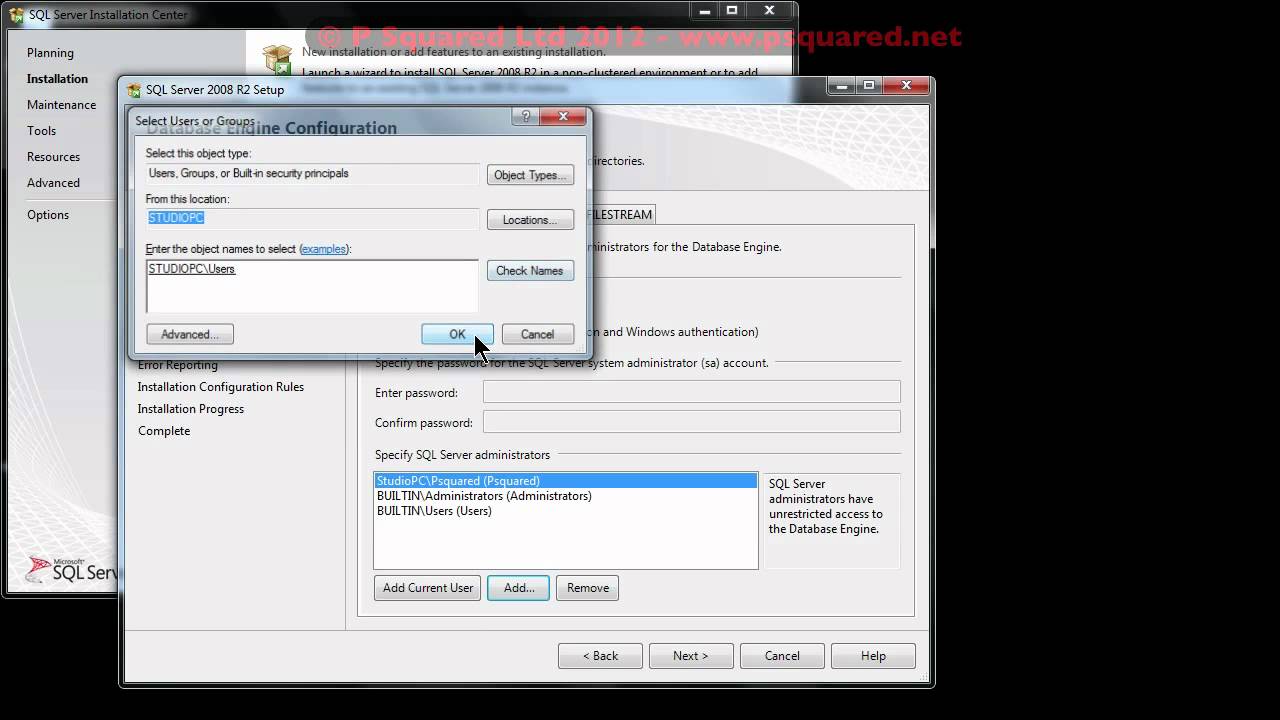
Task: Maximize the SQL Server 2008 R2 Setup window
Action: [869, 86]
